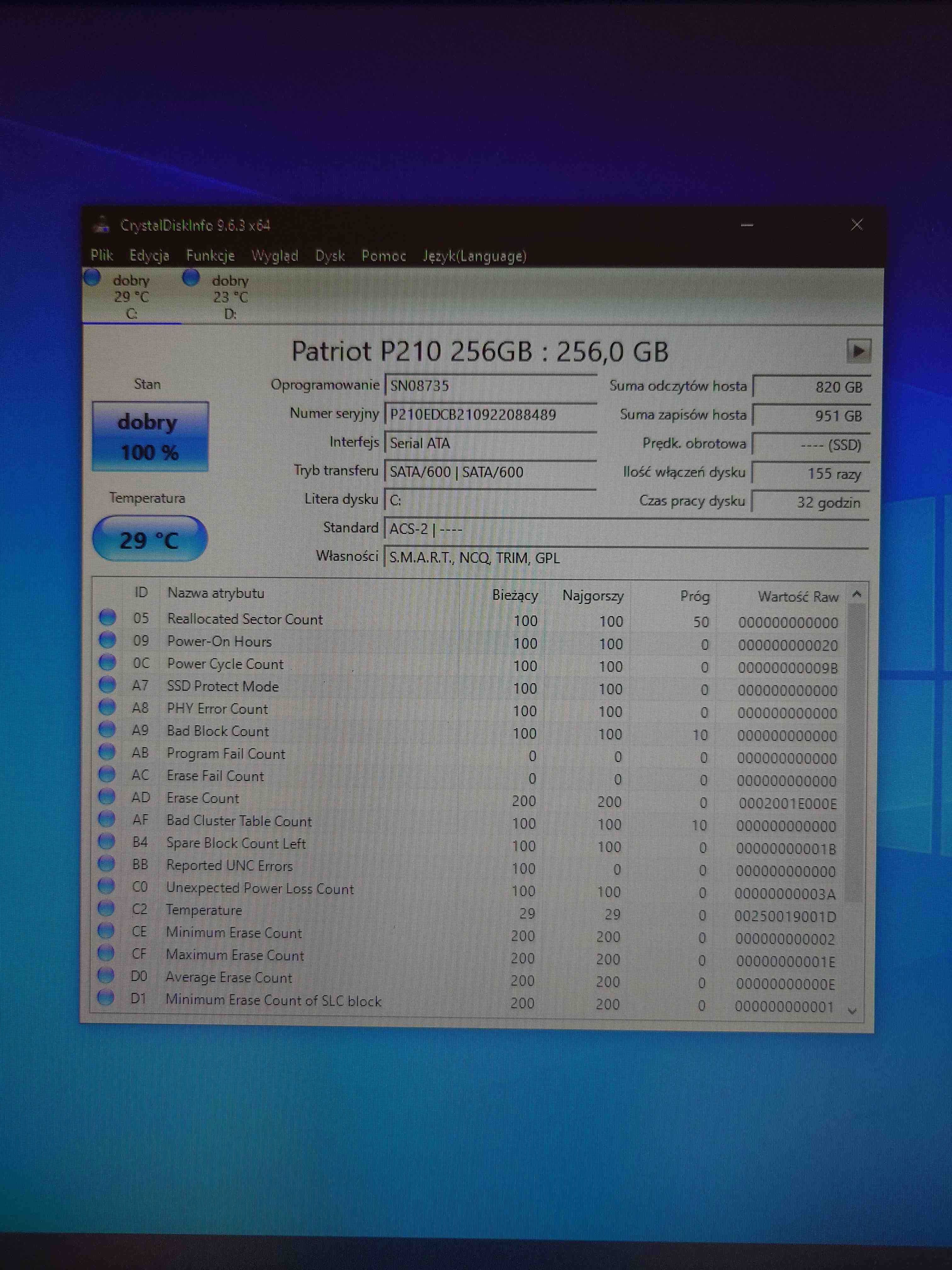
Task: Select the Spare Block Count Left attribute name
Action: pos(236,844)
